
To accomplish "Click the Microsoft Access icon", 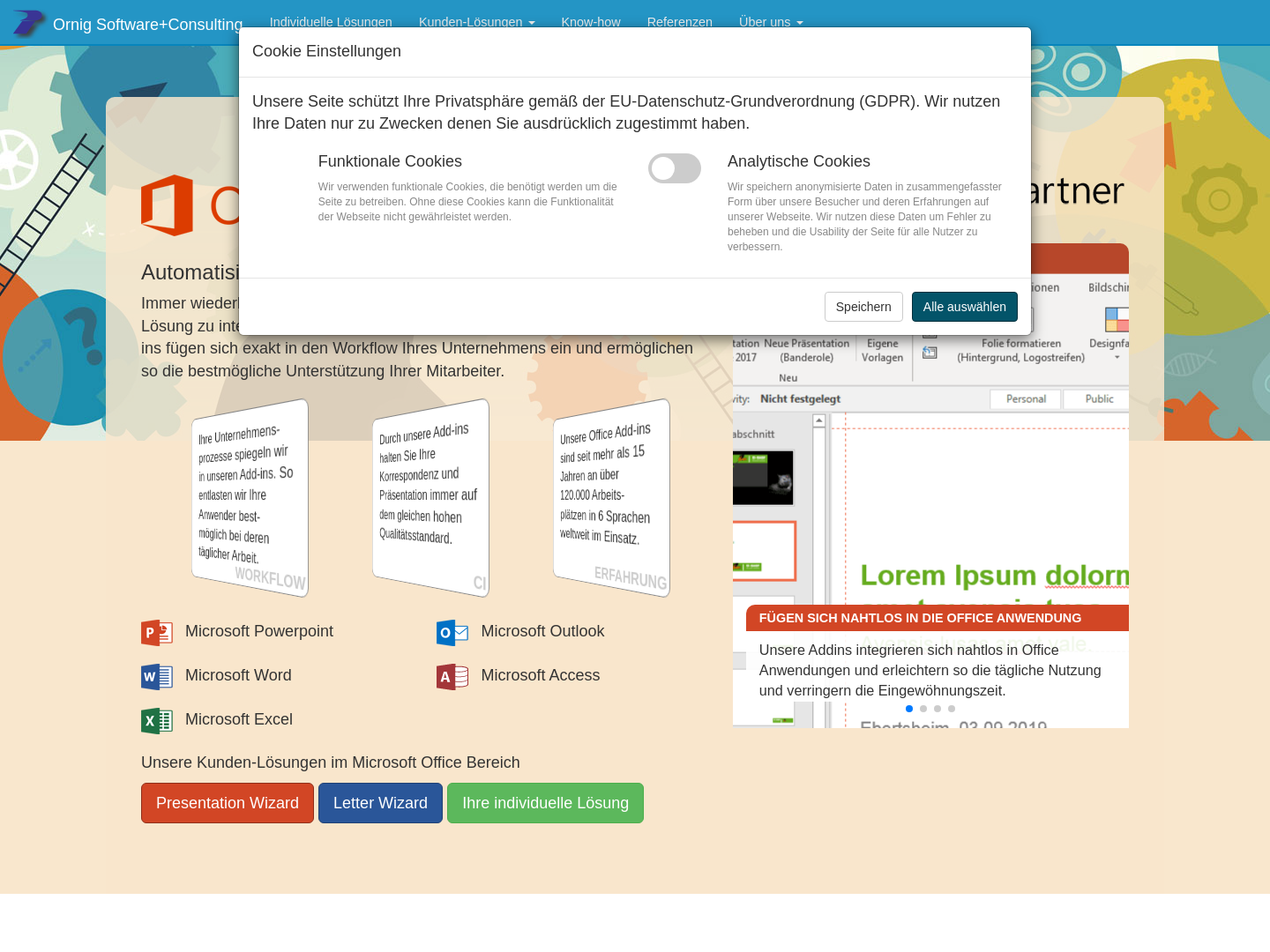I will click(x=452, y=676).
